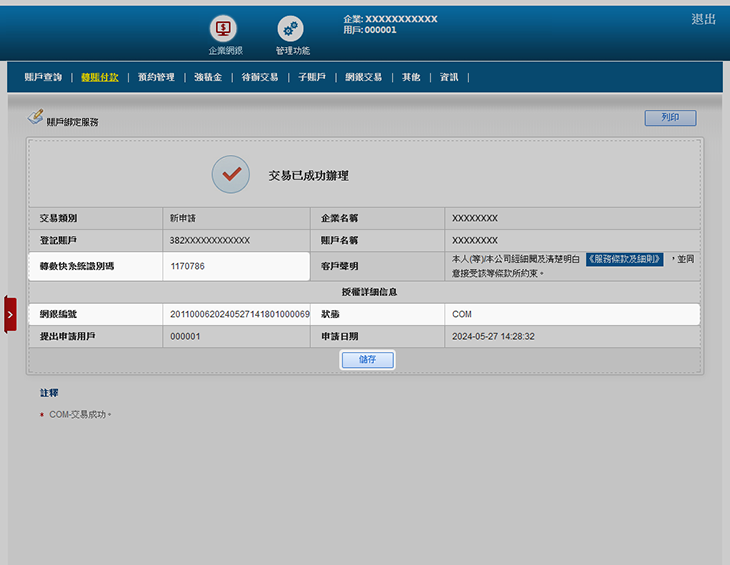Click the 其他 menu item
Viewport: 730px width, 565px height.
point(411,77)
